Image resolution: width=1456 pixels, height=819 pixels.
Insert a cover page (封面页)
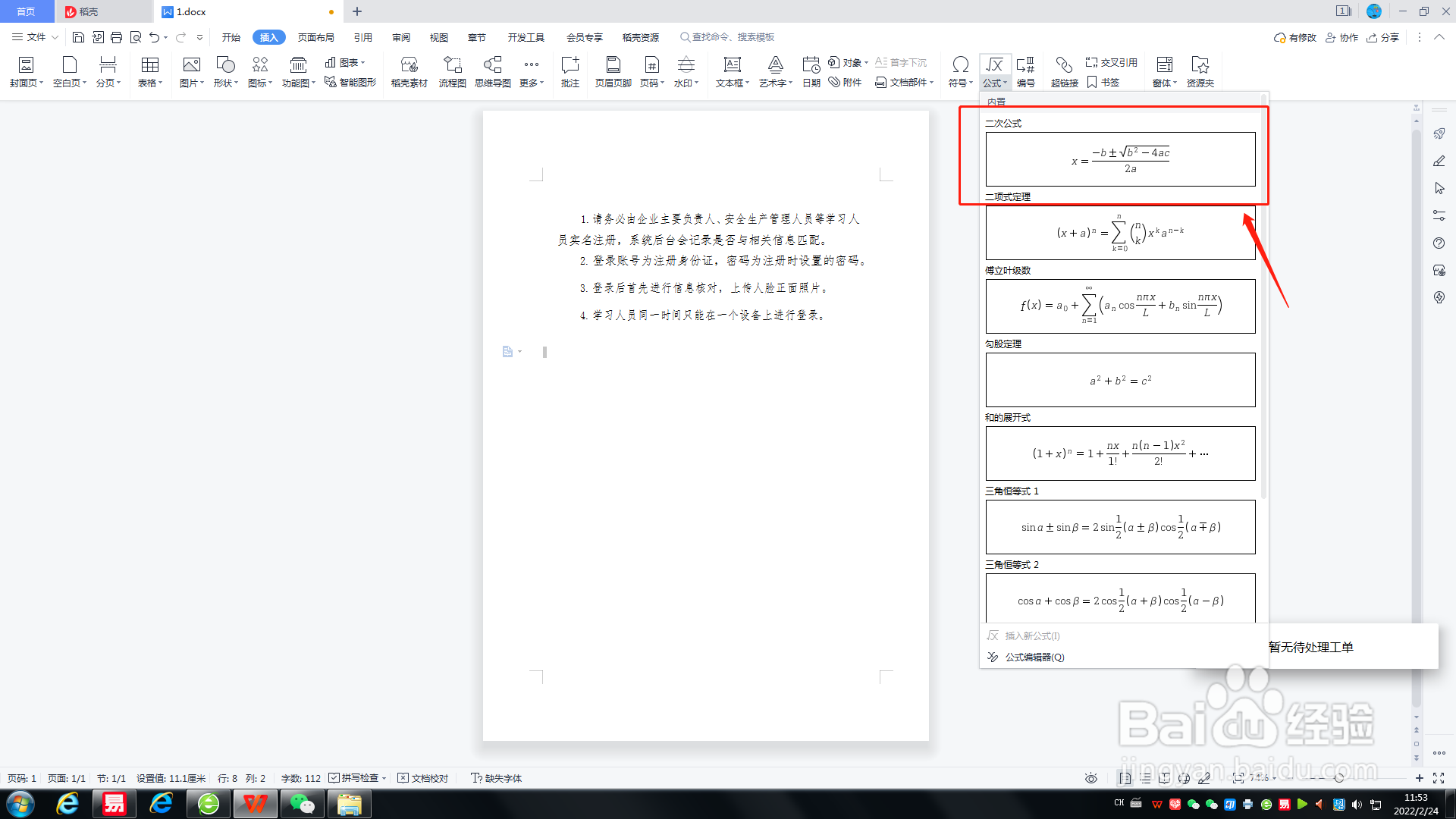click(27, 72)
